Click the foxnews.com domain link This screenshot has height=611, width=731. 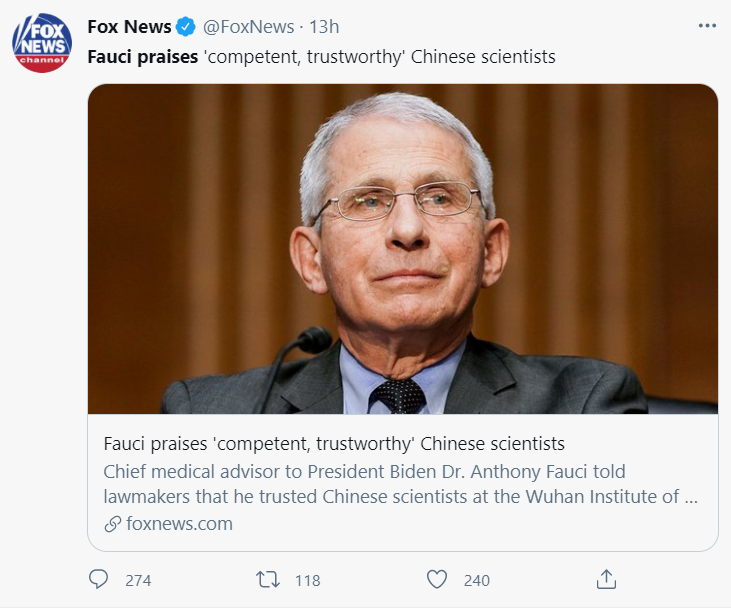coord(179,524)
